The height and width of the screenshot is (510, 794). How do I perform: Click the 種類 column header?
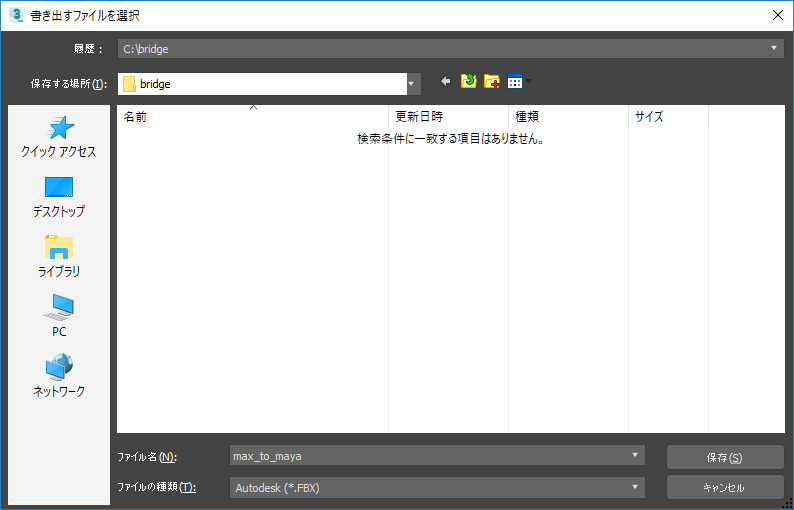(x=568, y=117)
